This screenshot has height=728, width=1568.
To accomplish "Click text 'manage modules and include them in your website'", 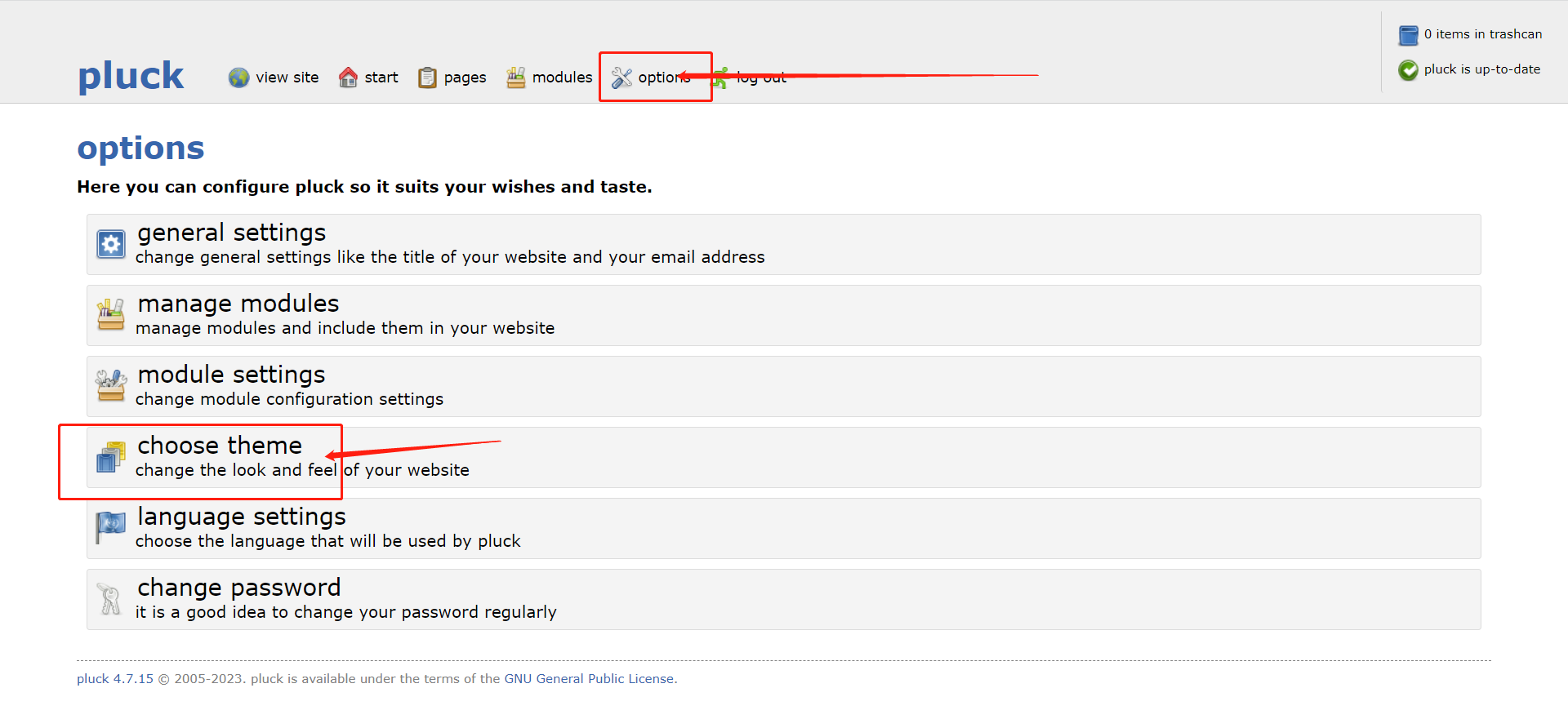I will [345, 328].
